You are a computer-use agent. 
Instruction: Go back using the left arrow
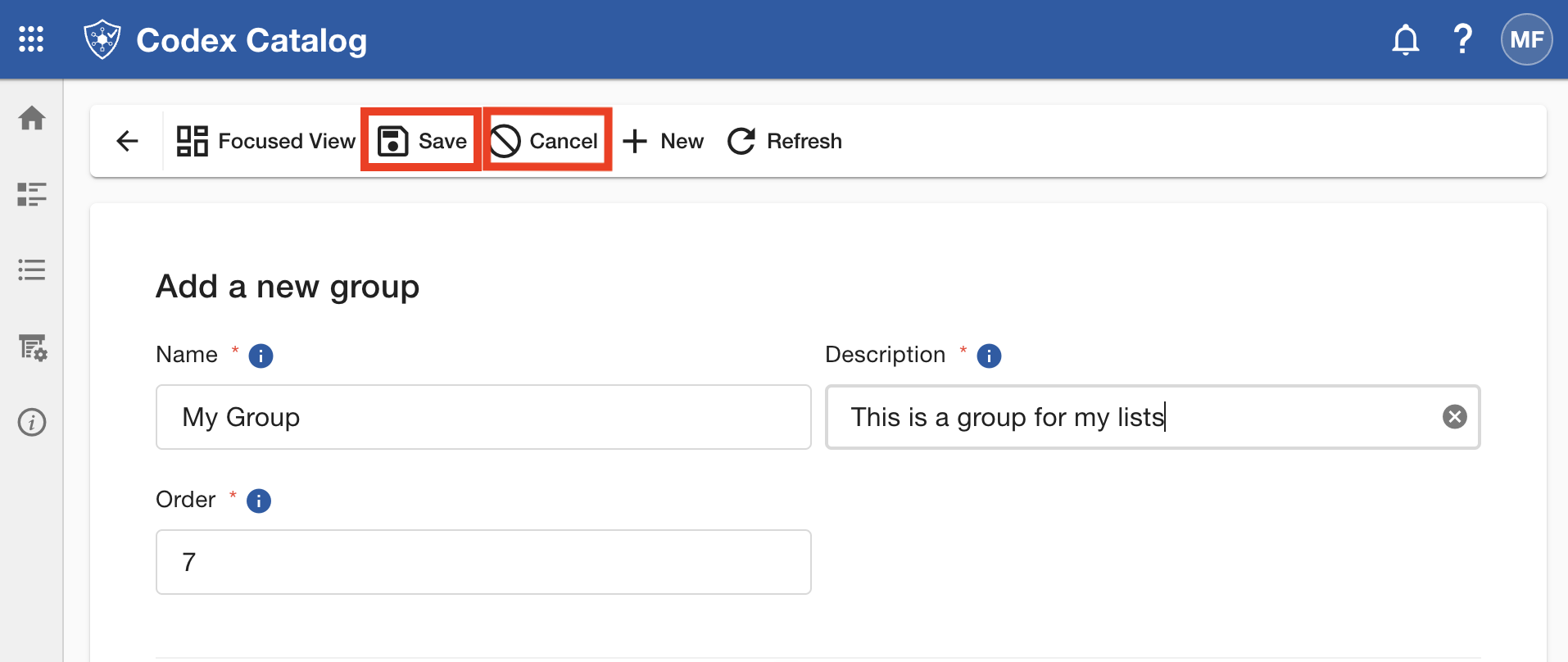[x=128, y=141]
